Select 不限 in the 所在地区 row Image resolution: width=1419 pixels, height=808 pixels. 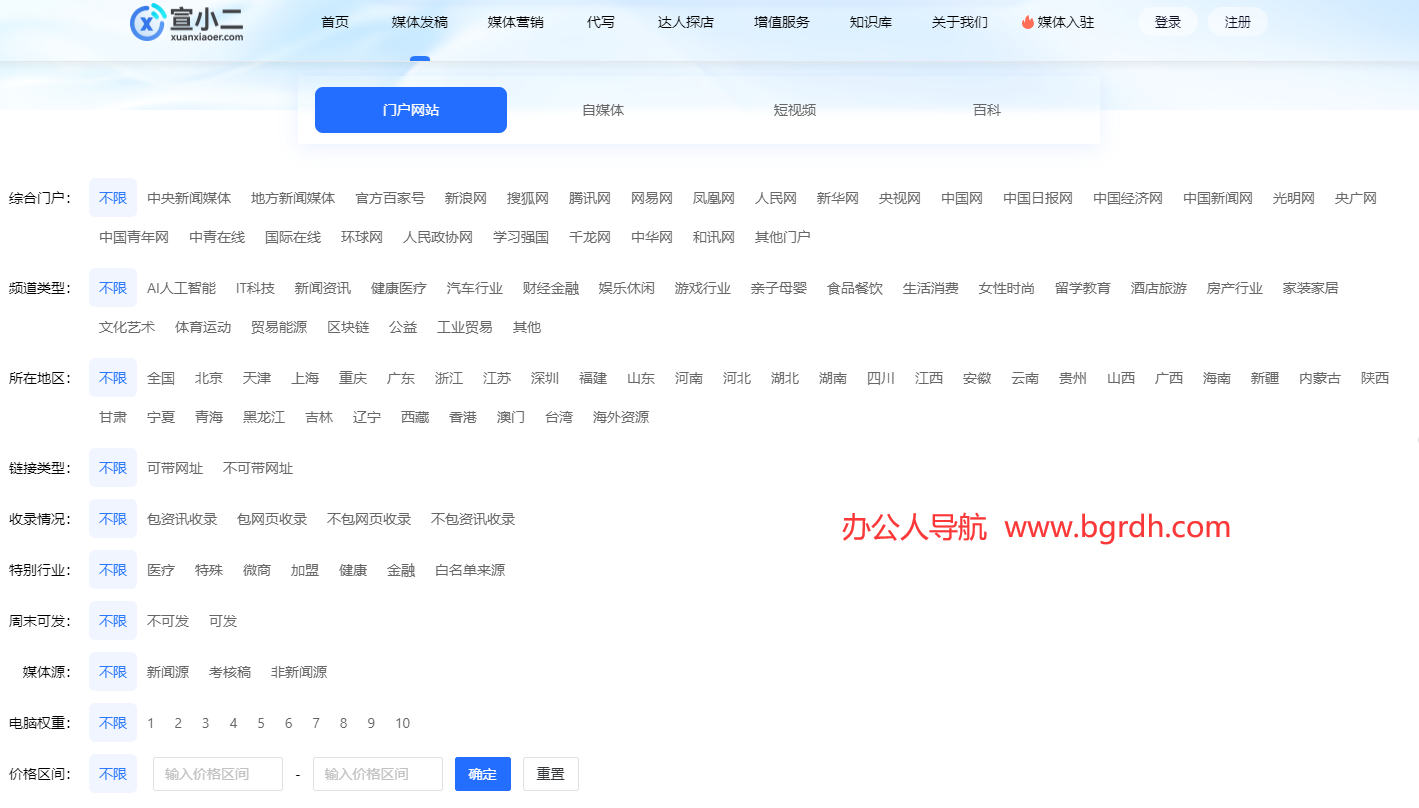[x=113, y=378]
